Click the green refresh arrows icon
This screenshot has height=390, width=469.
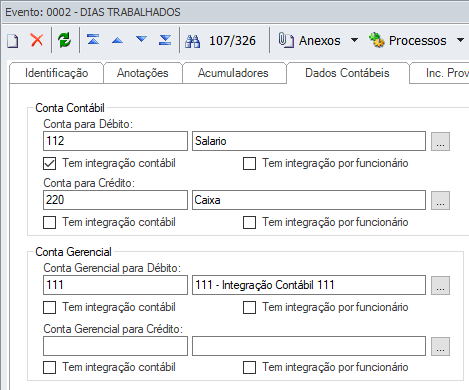65,40
